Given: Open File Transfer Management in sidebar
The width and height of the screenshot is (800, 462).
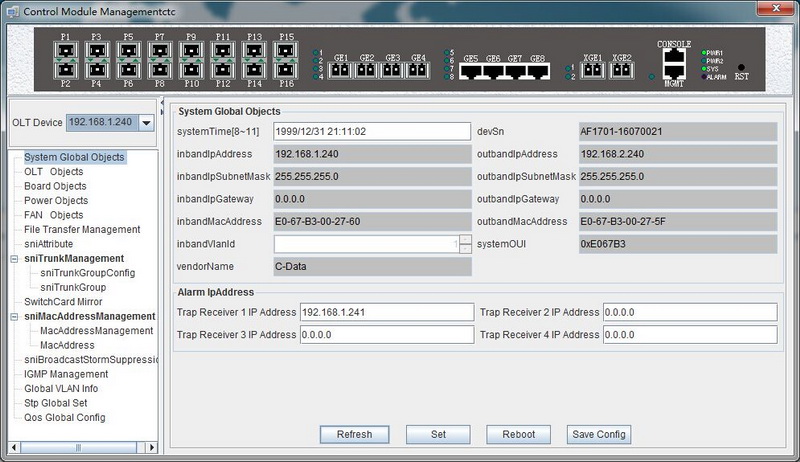Looking at the screenshot, I should (82, 230).
